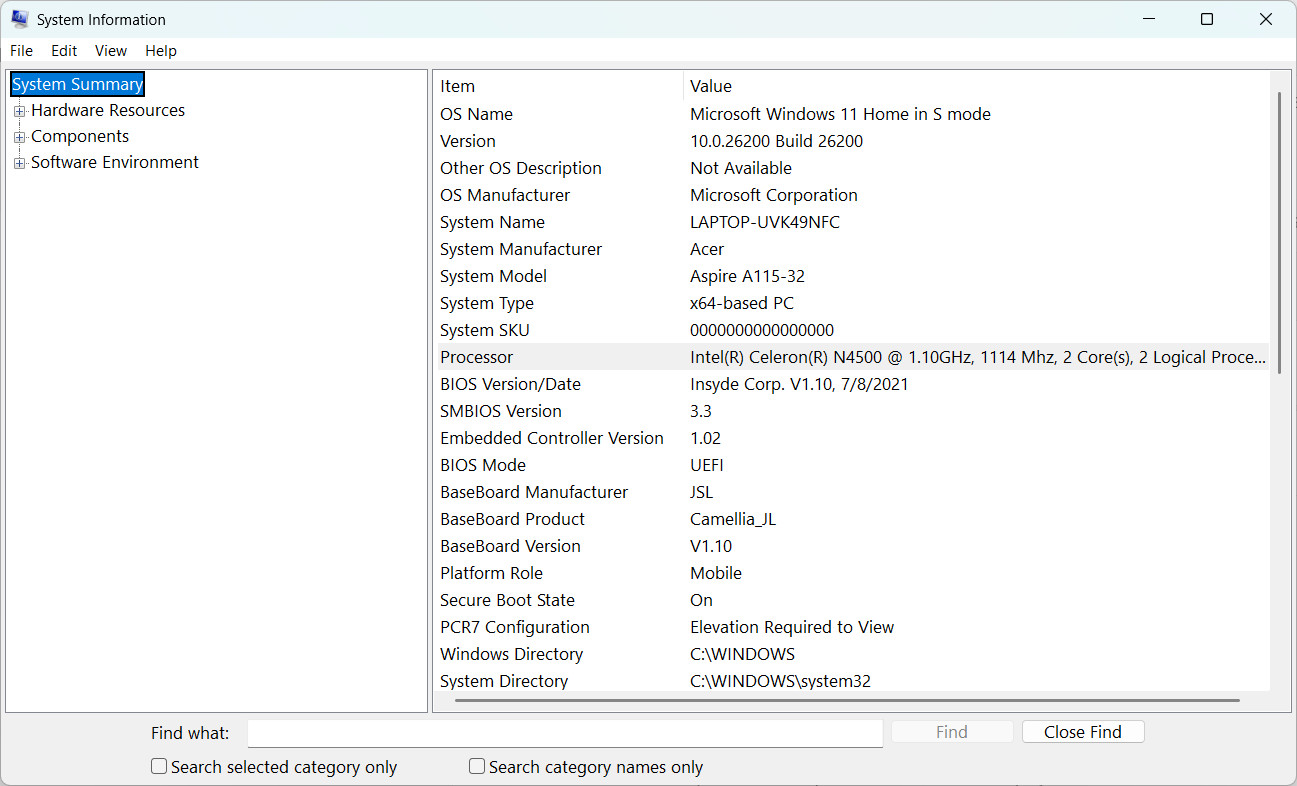The height and width of the screenshot is (786, 1297).
Task: Select the BIOS Version/Date row
Action: tap(853, 384)
